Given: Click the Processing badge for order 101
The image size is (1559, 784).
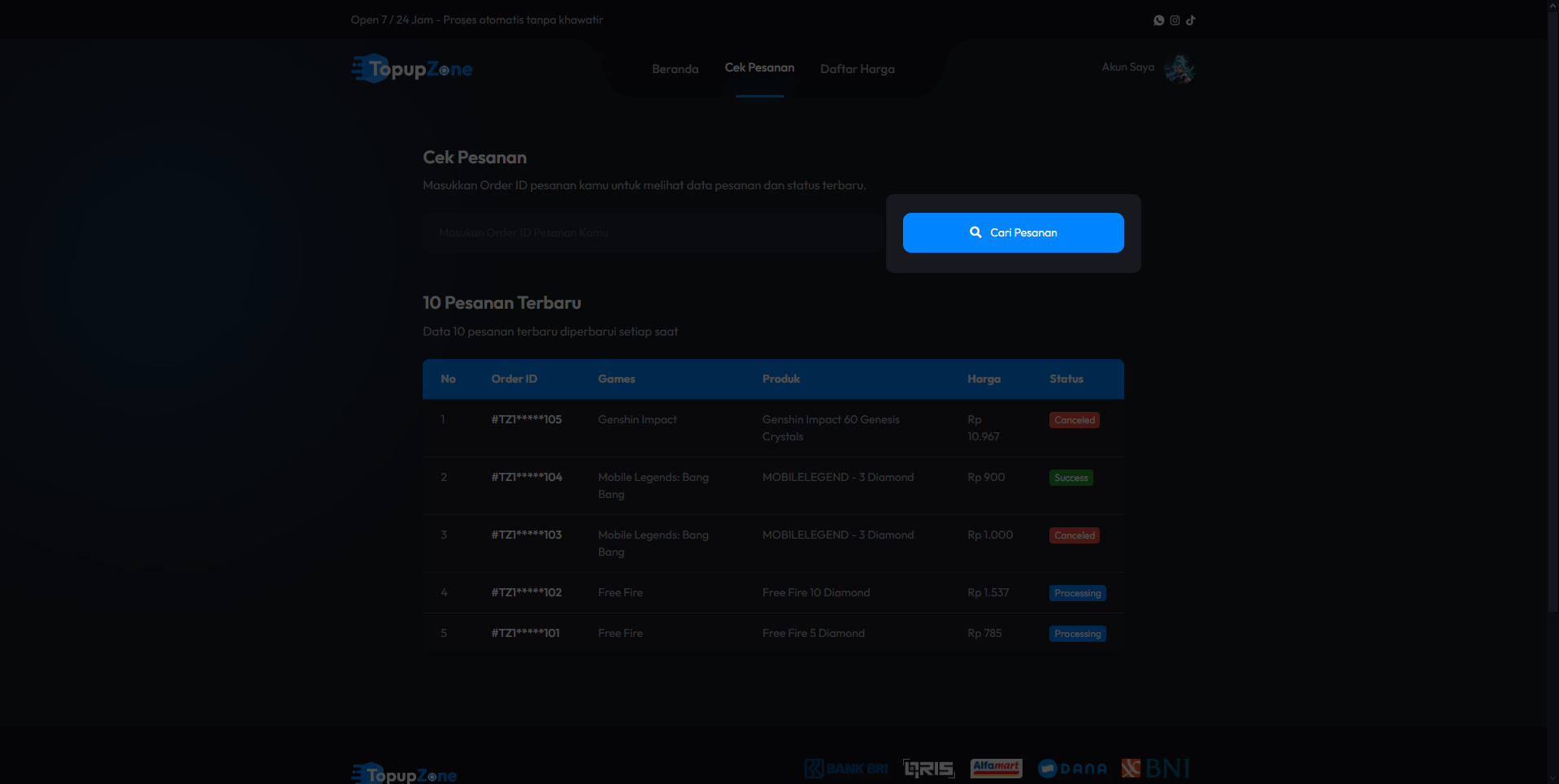Looking at the screenshot, I should click(x=1078, y=634).
